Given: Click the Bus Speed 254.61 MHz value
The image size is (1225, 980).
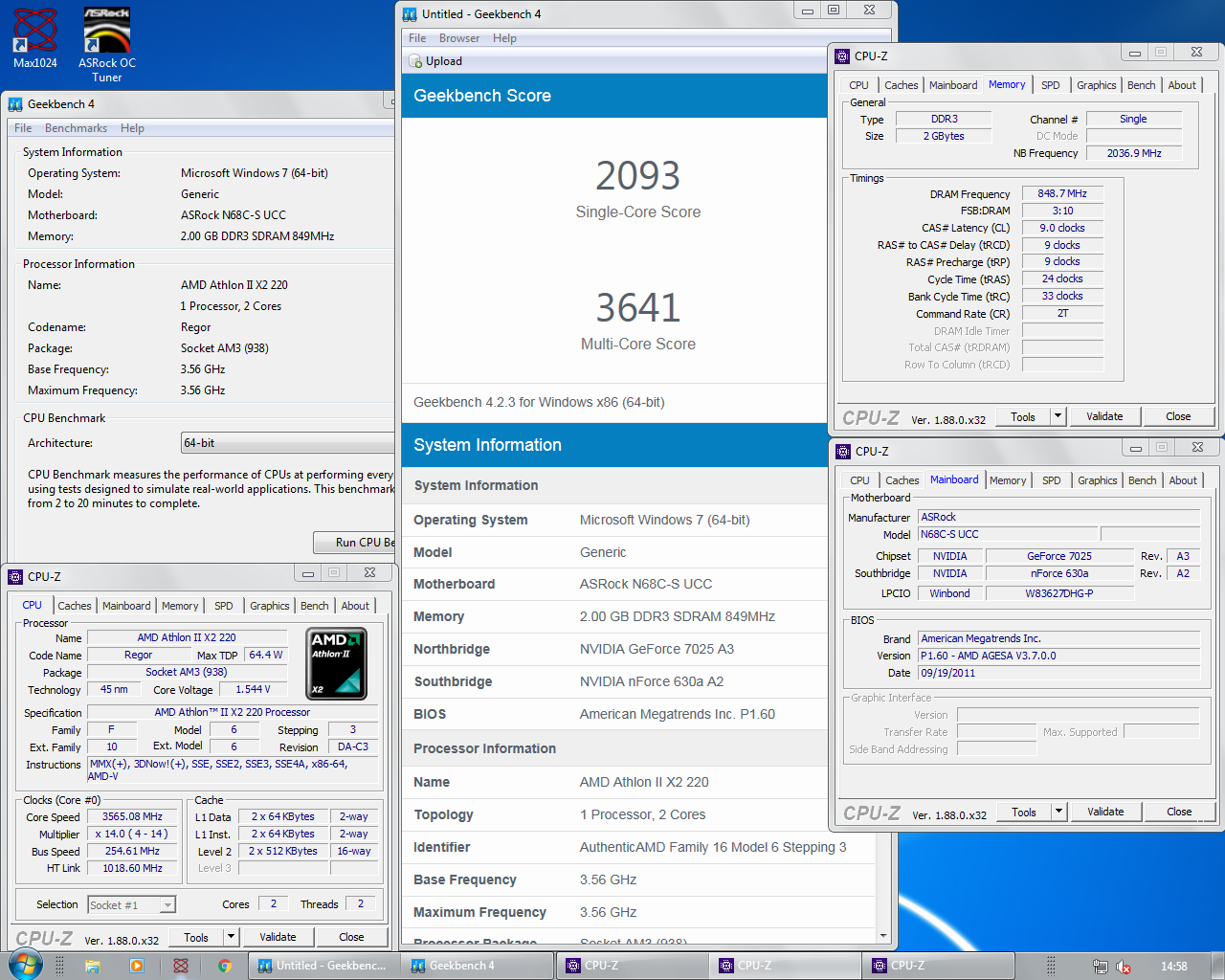Looking at the screenshot, I should point(132,852).
